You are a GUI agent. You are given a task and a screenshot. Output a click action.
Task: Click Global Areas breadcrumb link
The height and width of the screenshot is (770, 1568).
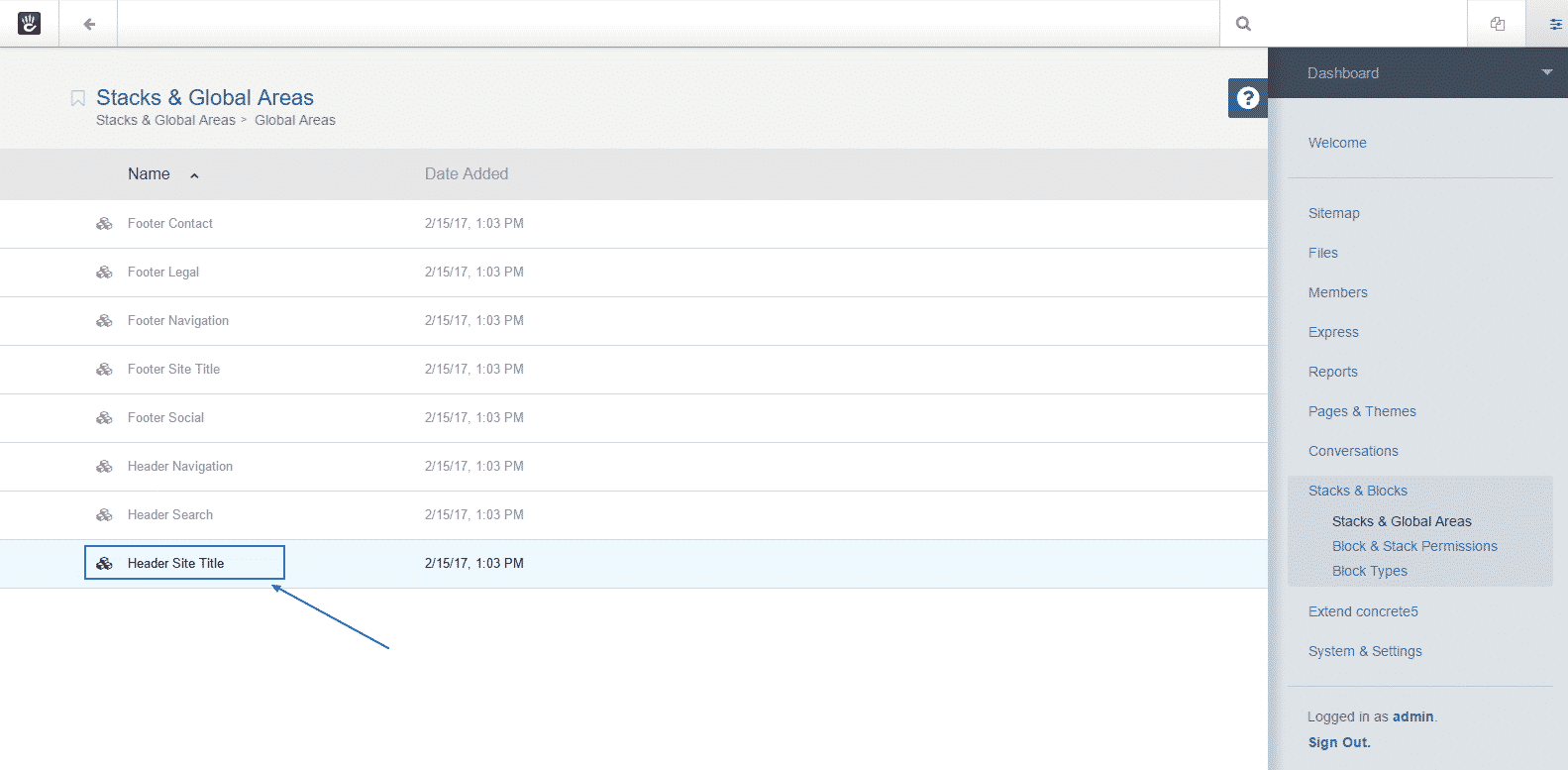(x=295, y=120)
